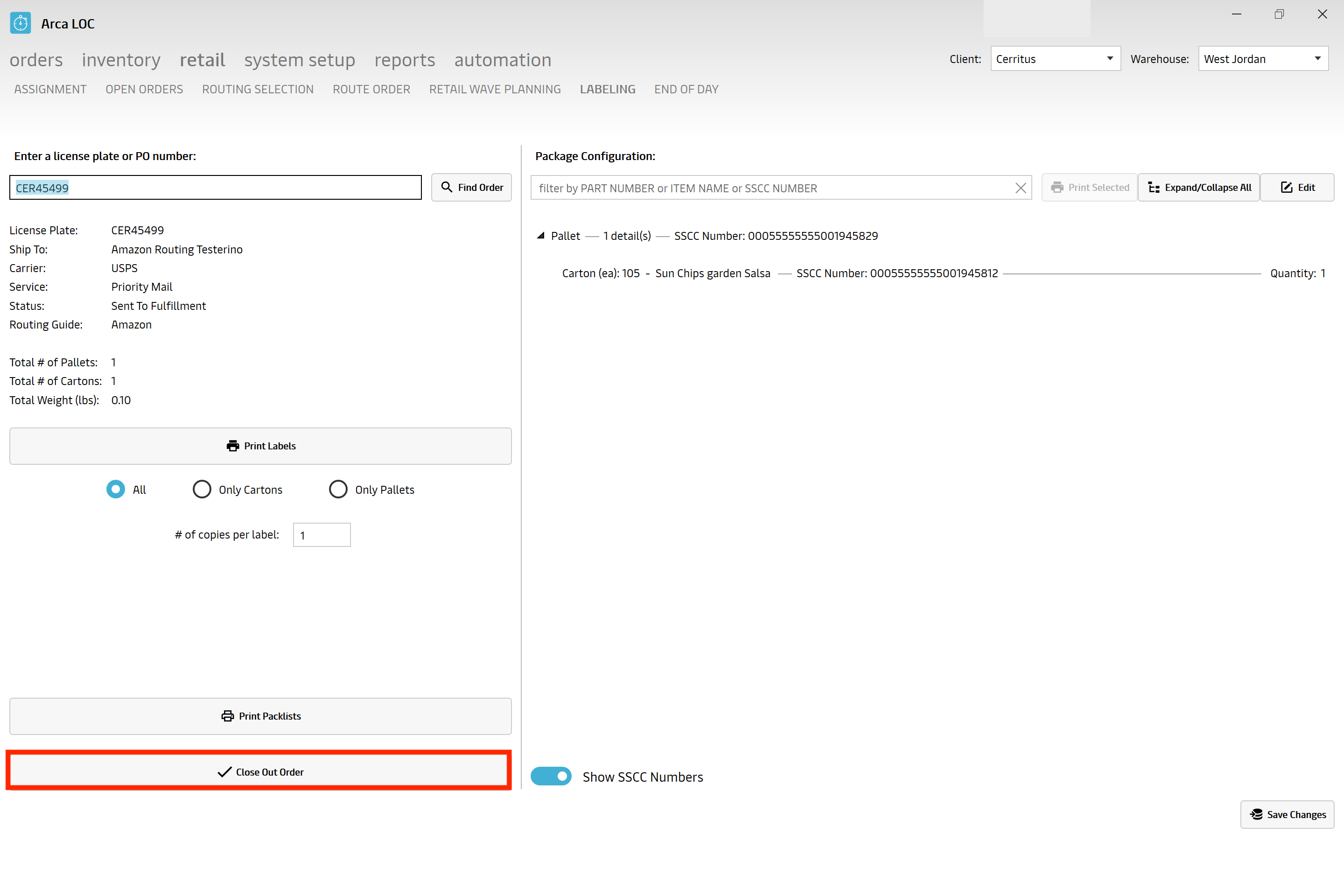Image resolution: width=1344 pixels, height=896 pixels.
Task: Click the Save Changes button
Action: point(1288,814)
